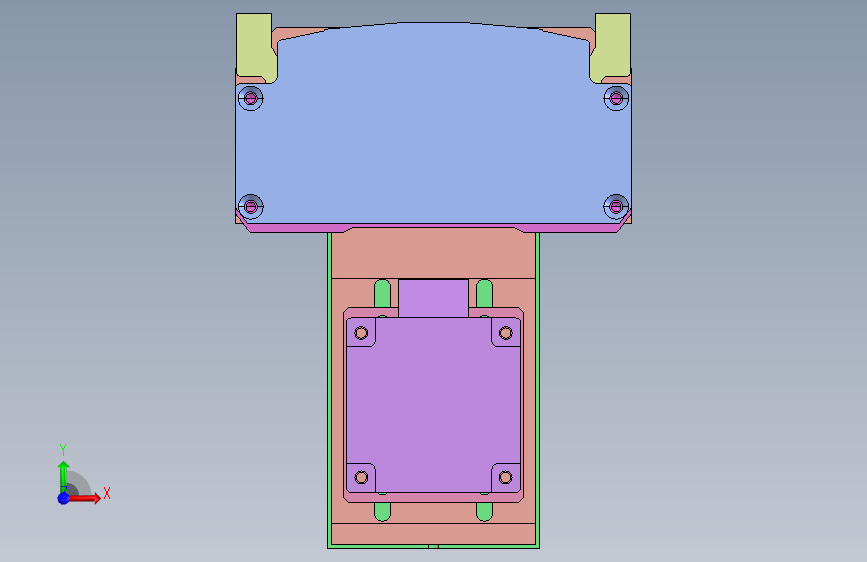Click the magenta strip beneath the blue plate

pos(433,227)
